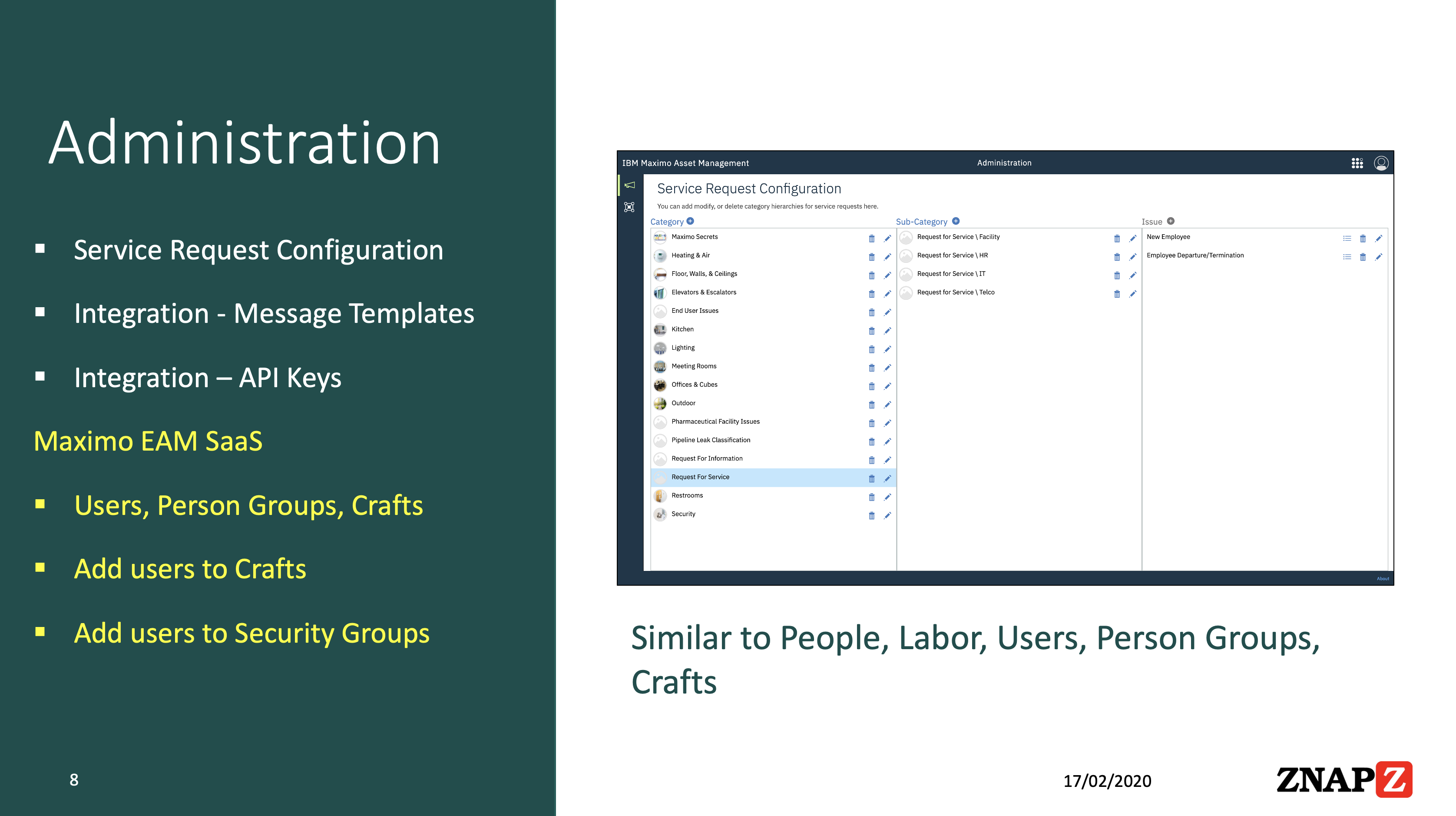1456x816 pixels.
Task: Delete the Request for Service \ Facility sub-category
Action: tap(1117, 238)
